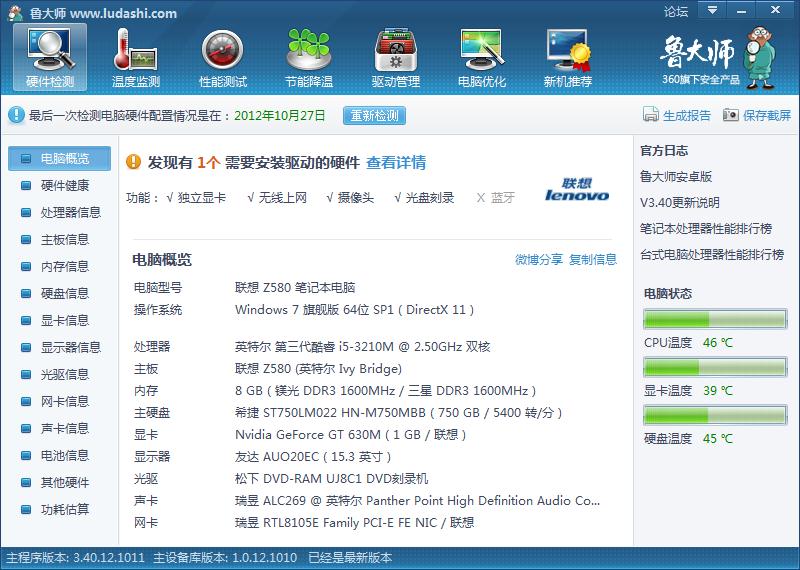Click the 希捷 ST750LM022 hard disk value
800x570 pixels.
398,413
